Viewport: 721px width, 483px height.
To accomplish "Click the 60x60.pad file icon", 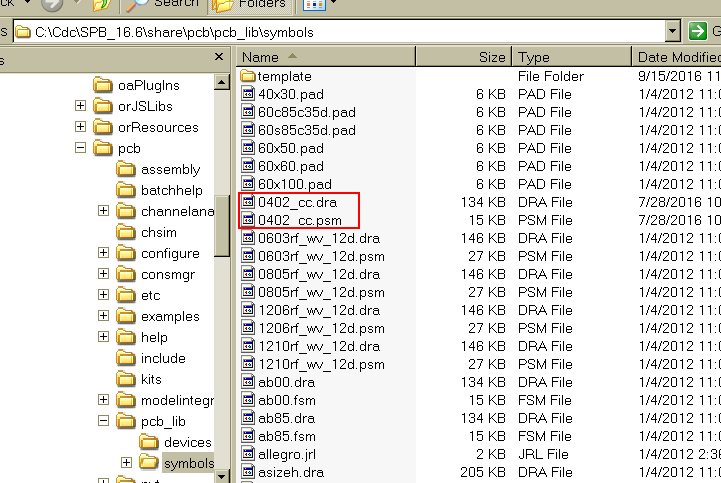I will [x=248, y=166].
